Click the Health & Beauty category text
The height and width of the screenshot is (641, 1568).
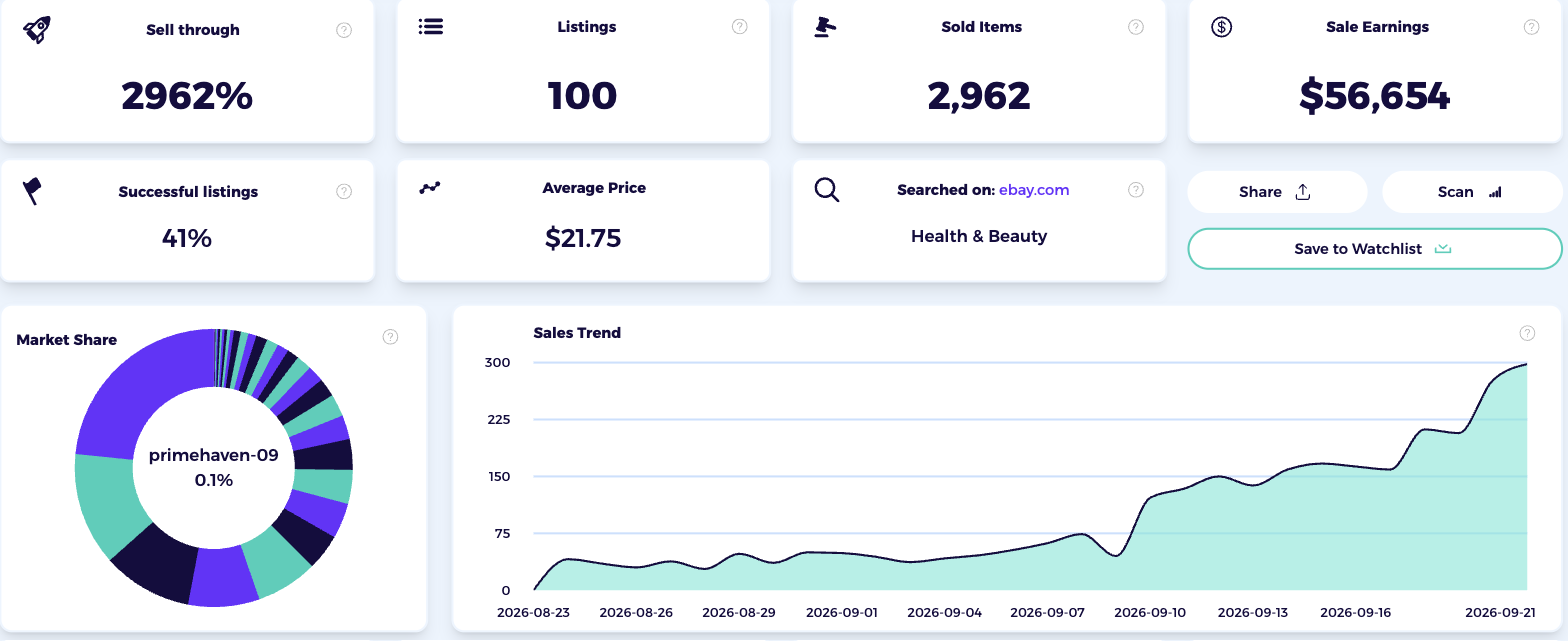coord(979,237)
